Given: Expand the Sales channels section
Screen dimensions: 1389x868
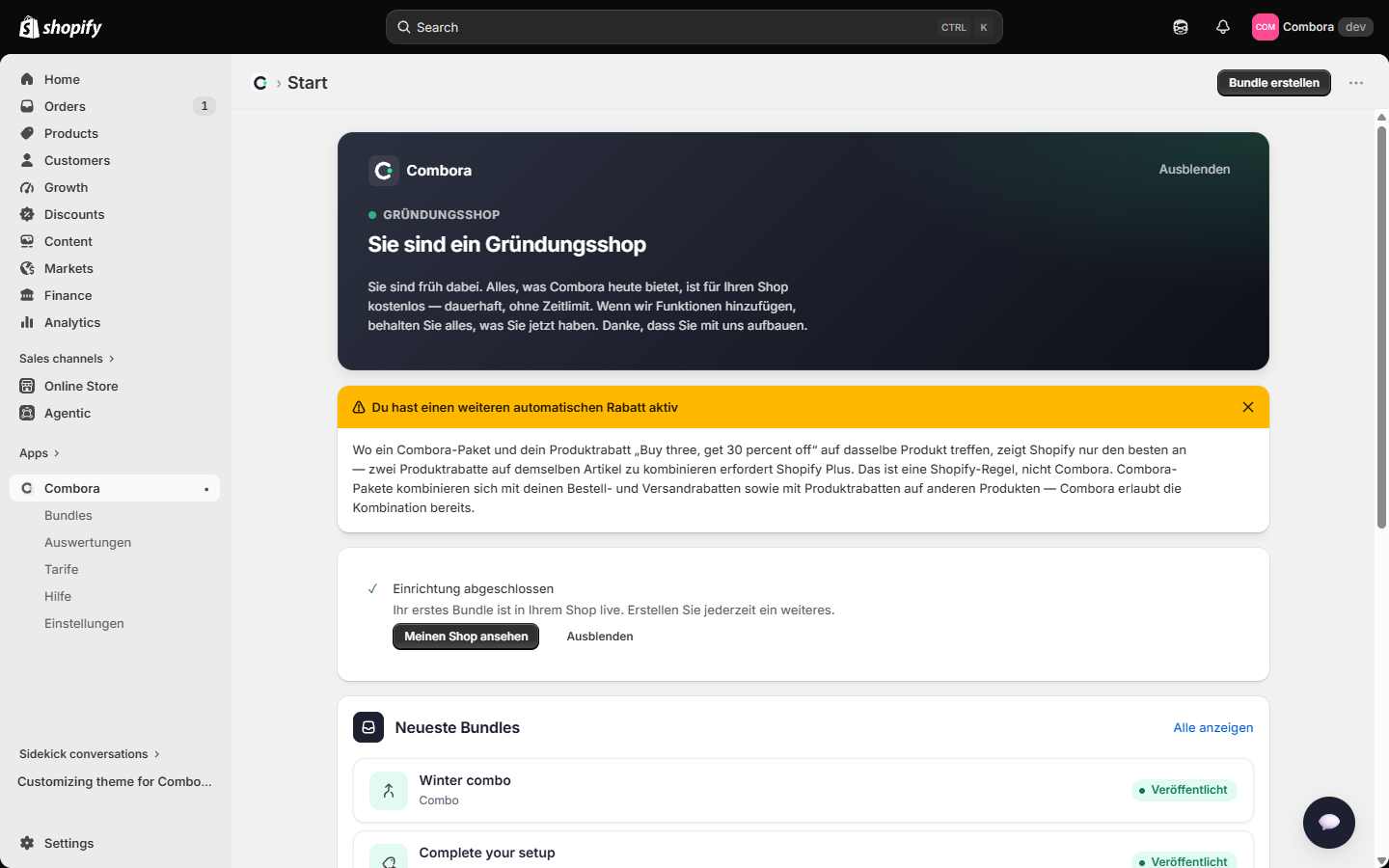Looking at the screenshot, I should tap(67, 359).
